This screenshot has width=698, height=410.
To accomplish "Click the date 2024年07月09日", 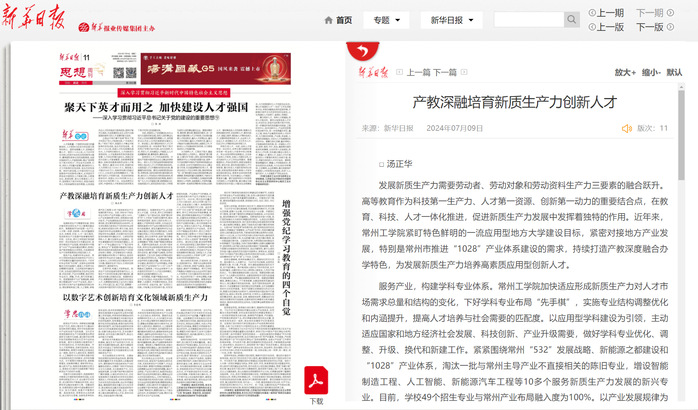I will pyautogui.click(x=455, y=128).
